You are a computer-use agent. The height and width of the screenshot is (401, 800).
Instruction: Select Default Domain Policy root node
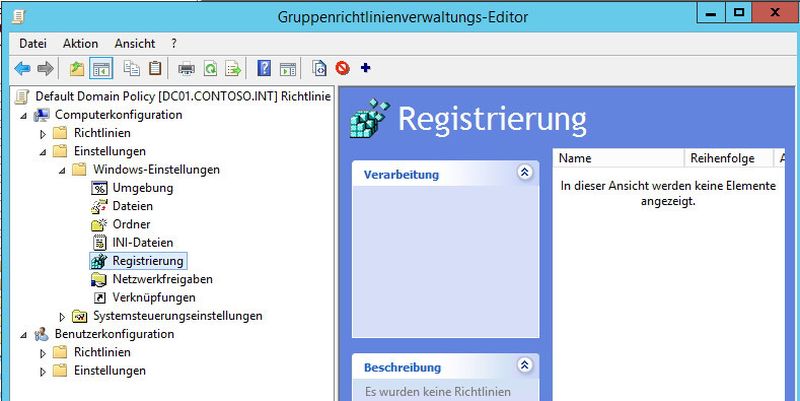pyautogui.click(x=183, y=96)
